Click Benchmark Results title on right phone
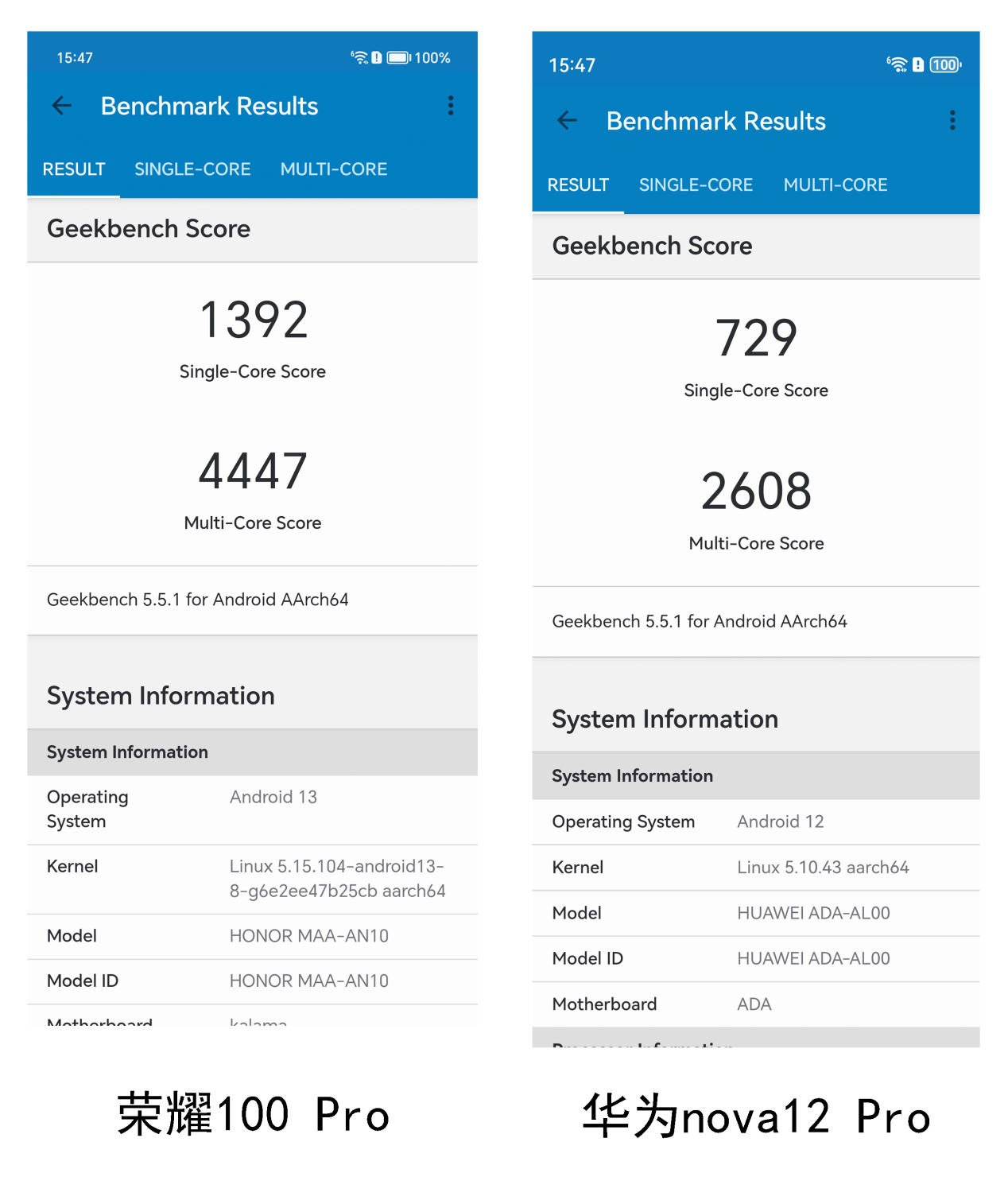Viewport: 1008px width, 1204px height. pyautogui.click(x=715, y=121)
